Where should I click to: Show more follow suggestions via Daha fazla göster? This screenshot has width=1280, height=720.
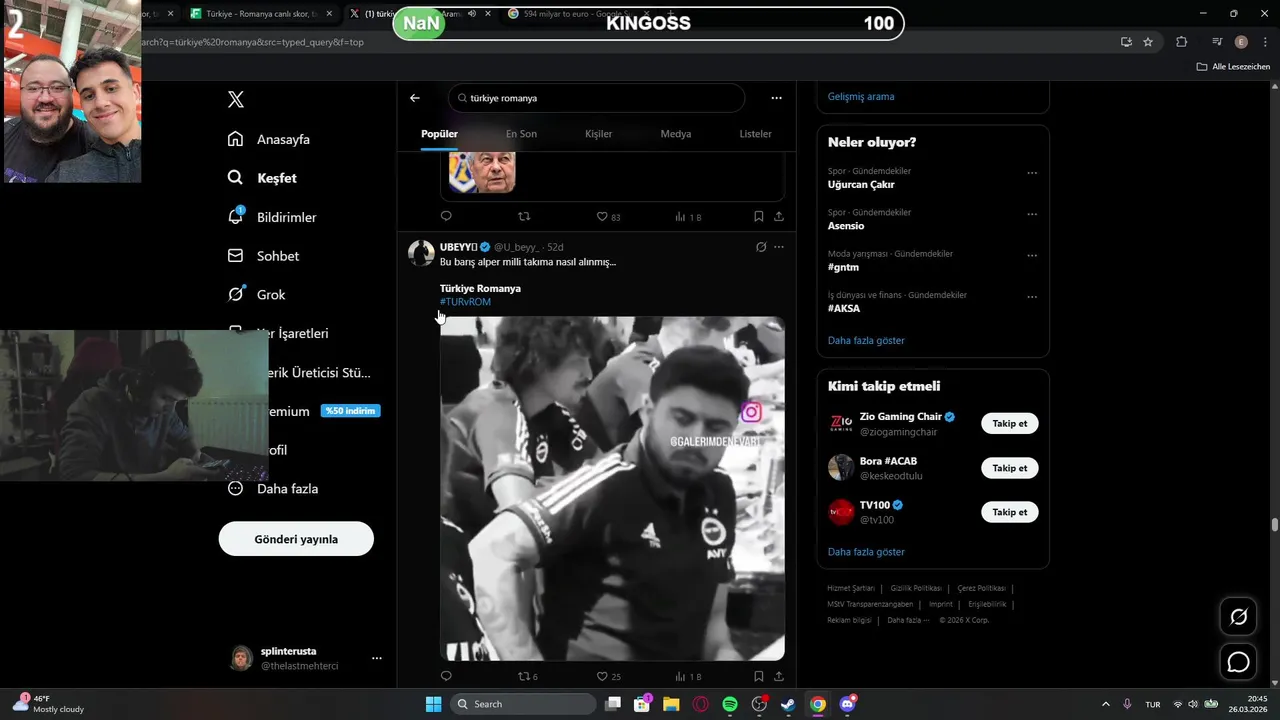[x=866, y=552]
